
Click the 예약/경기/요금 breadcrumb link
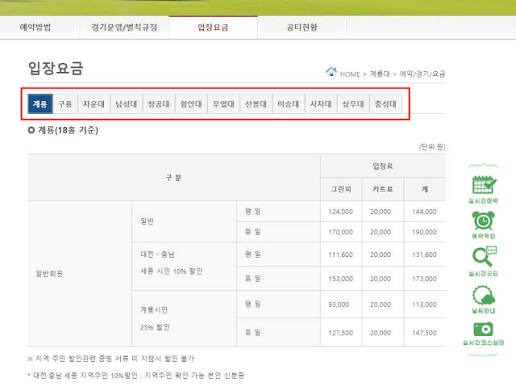(x=422, y=74)
